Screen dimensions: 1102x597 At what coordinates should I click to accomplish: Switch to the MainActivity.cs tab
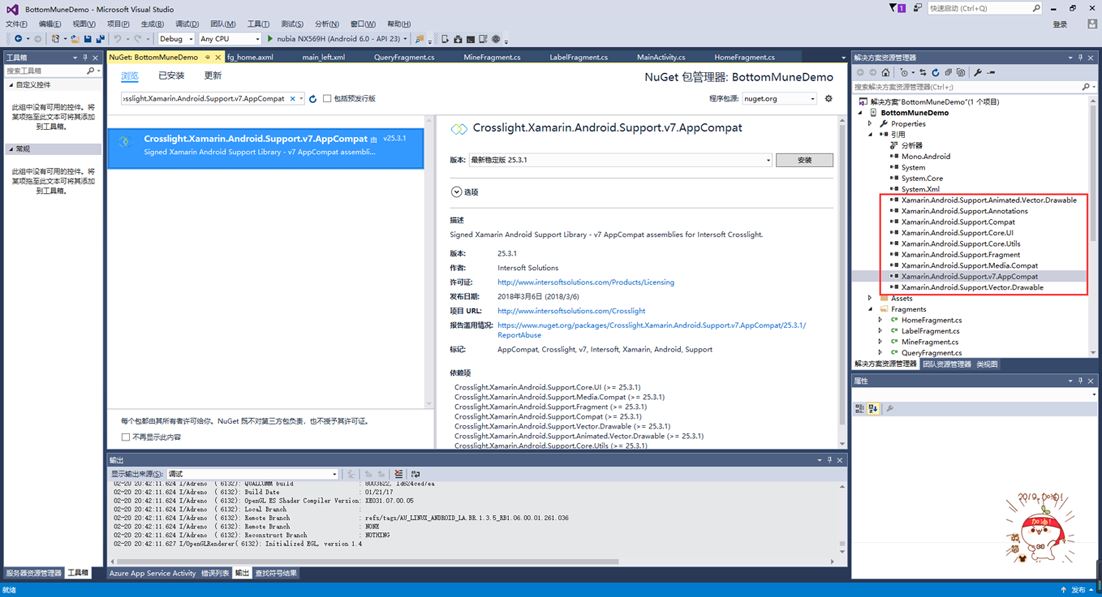click(x=661, y=57)
